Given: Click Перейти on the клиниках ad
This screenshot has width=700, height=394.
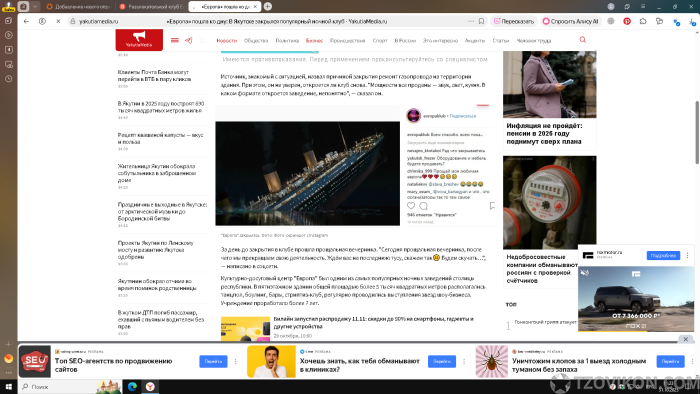Looking at the screenshot, I should point(442,361).
